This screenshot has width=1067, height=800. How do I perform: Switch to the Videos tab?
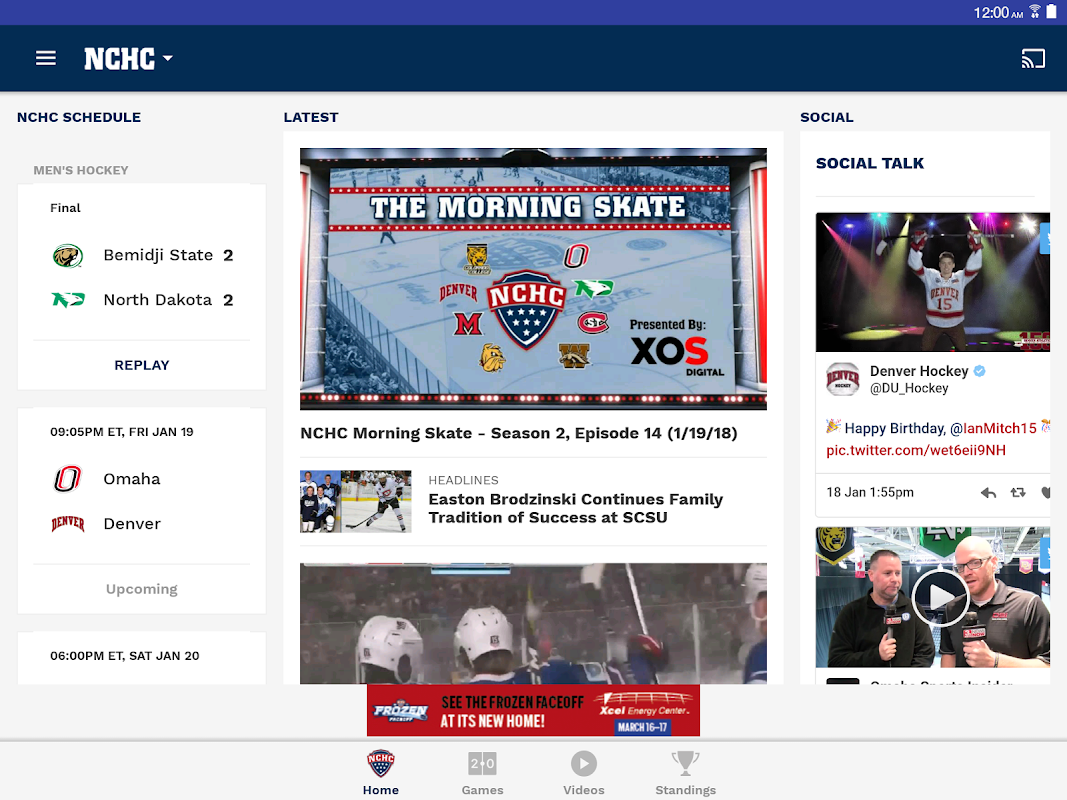(x=584, y=772)
